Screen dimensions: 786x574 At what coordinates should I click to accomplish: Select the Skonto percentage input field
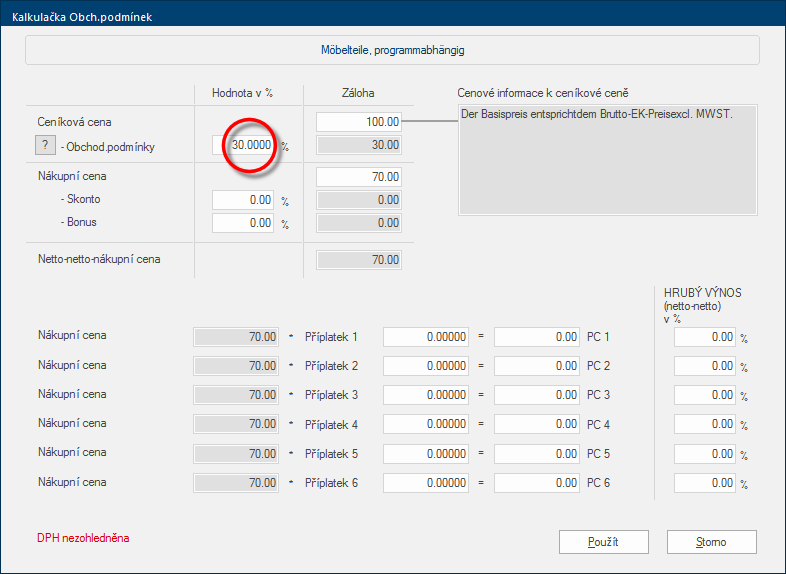point(243,200)
